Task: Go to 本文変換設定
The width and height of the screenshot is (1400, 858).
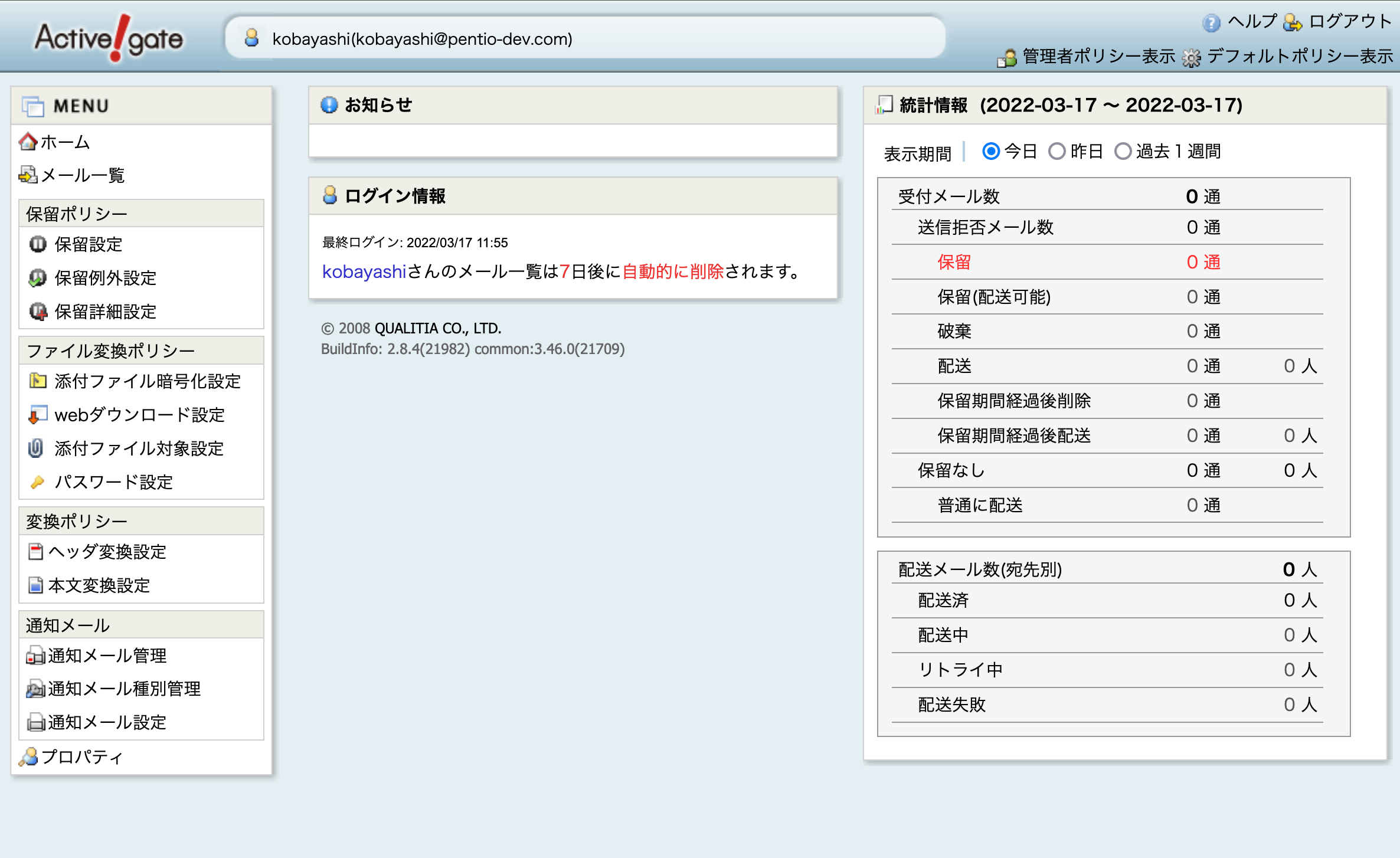Action: [x=99, y=585]
